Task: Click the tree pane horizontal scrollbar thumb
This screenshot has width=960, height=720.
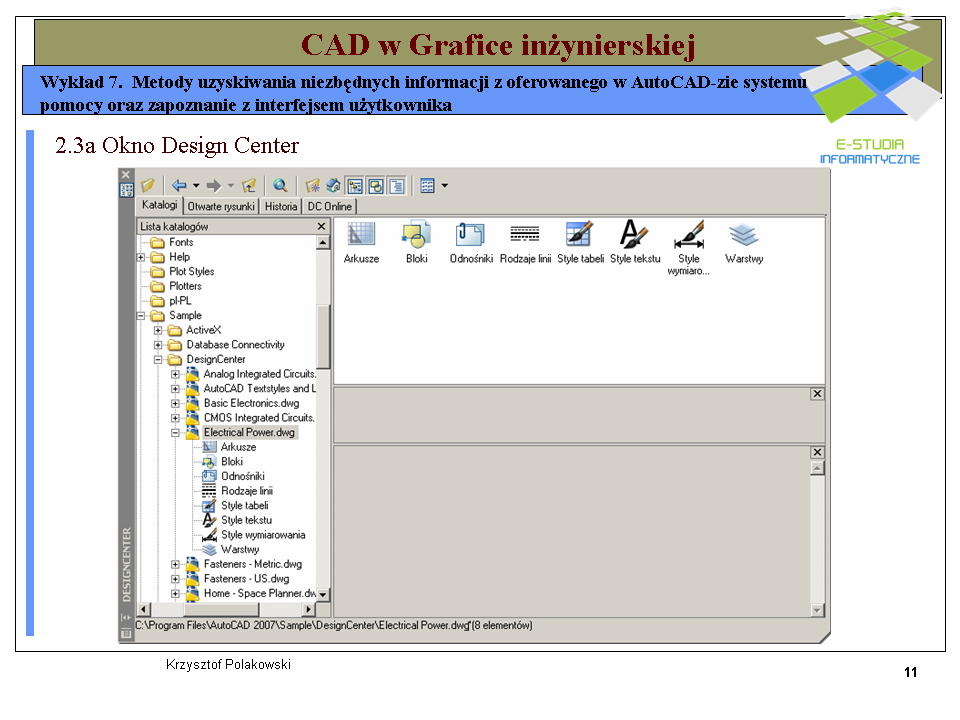Action: (x=221, y=609)
